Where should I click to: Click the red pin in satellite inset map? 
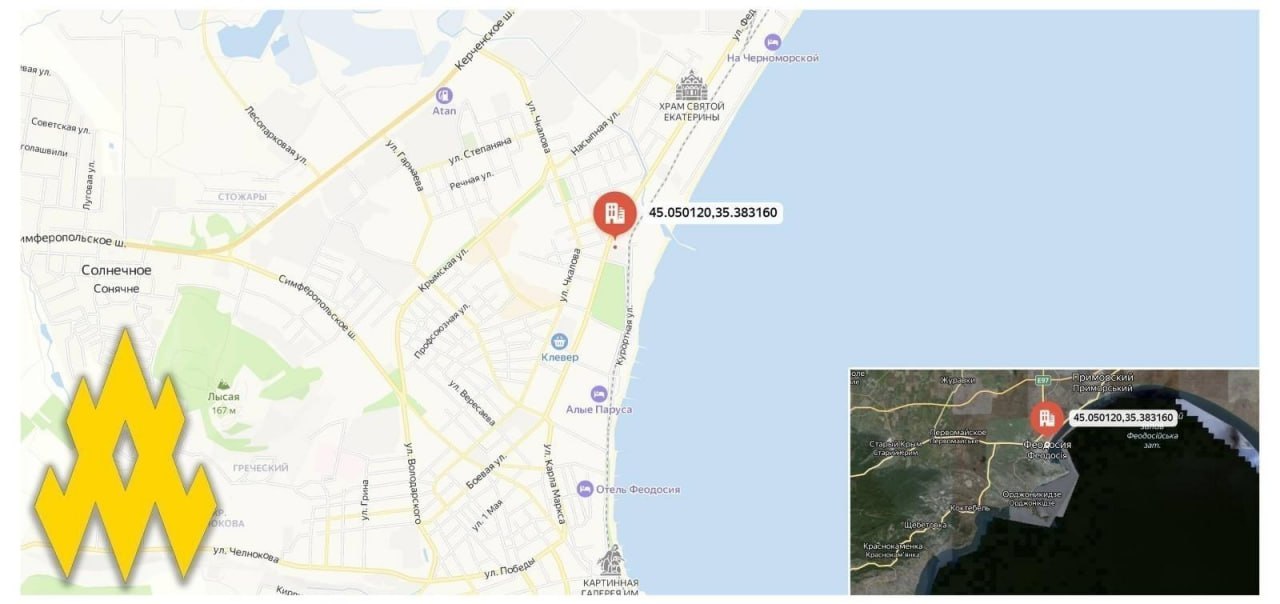1047,420
